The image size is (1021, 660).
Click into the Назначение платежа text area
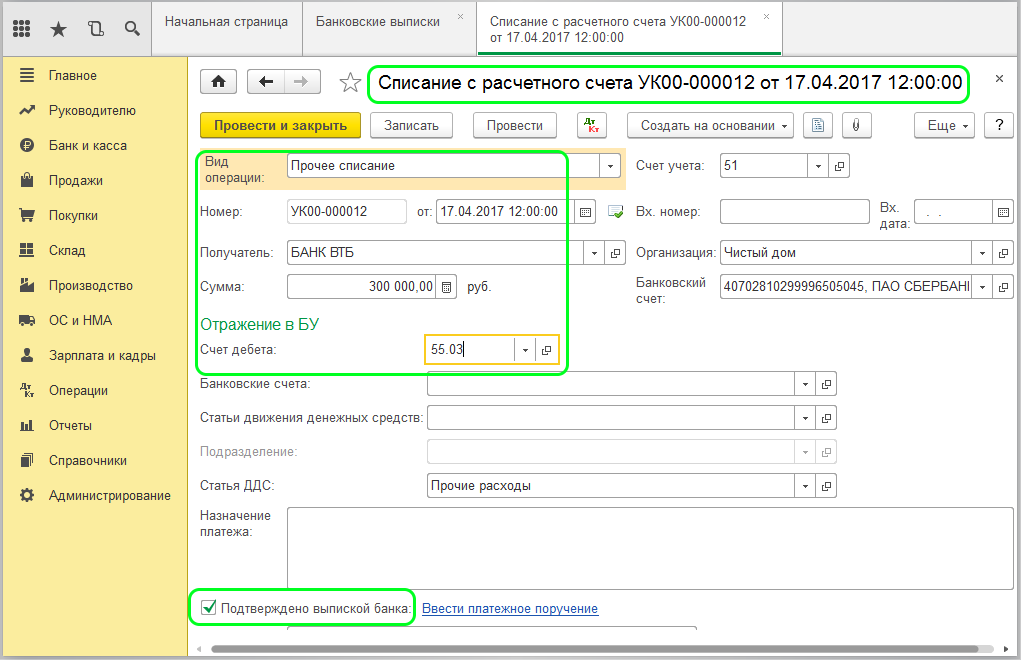tap(650, 547)
